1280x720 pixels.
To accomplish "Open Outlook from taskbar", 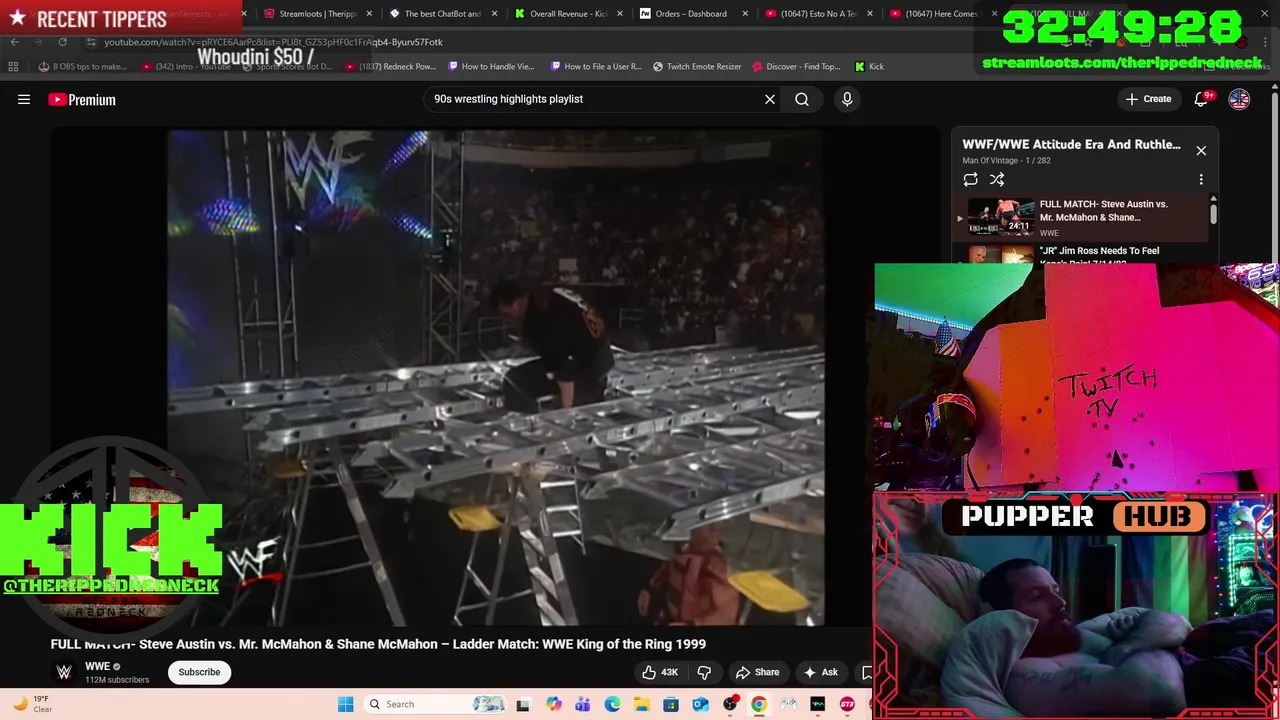I will point(700,704).
